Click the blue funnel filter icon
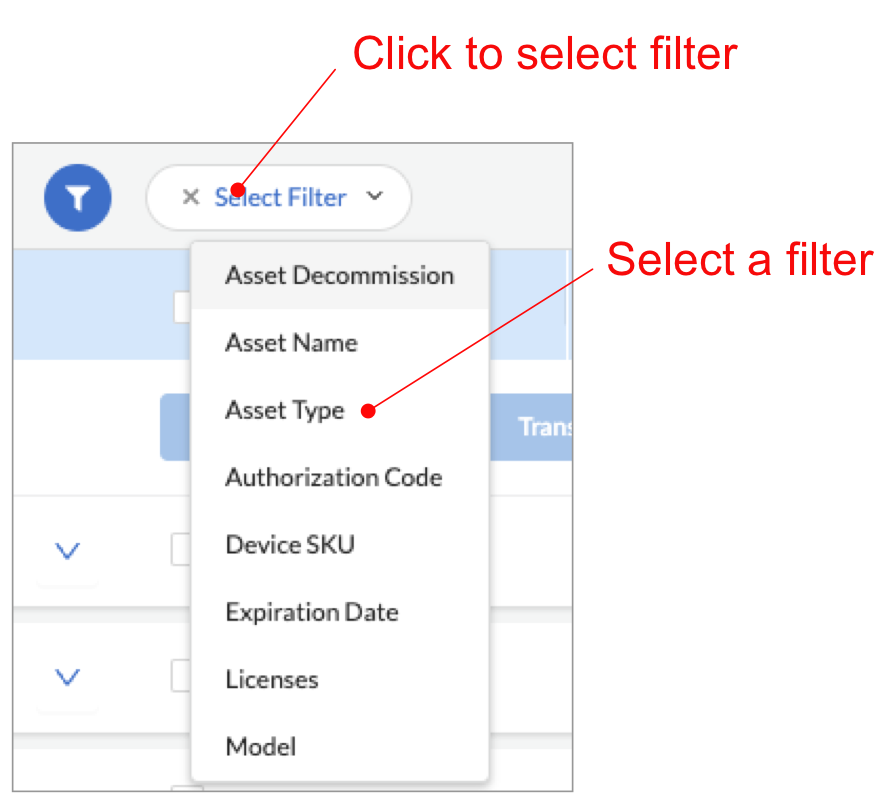Viewport: 885px width, 802px height. [78, 197]
